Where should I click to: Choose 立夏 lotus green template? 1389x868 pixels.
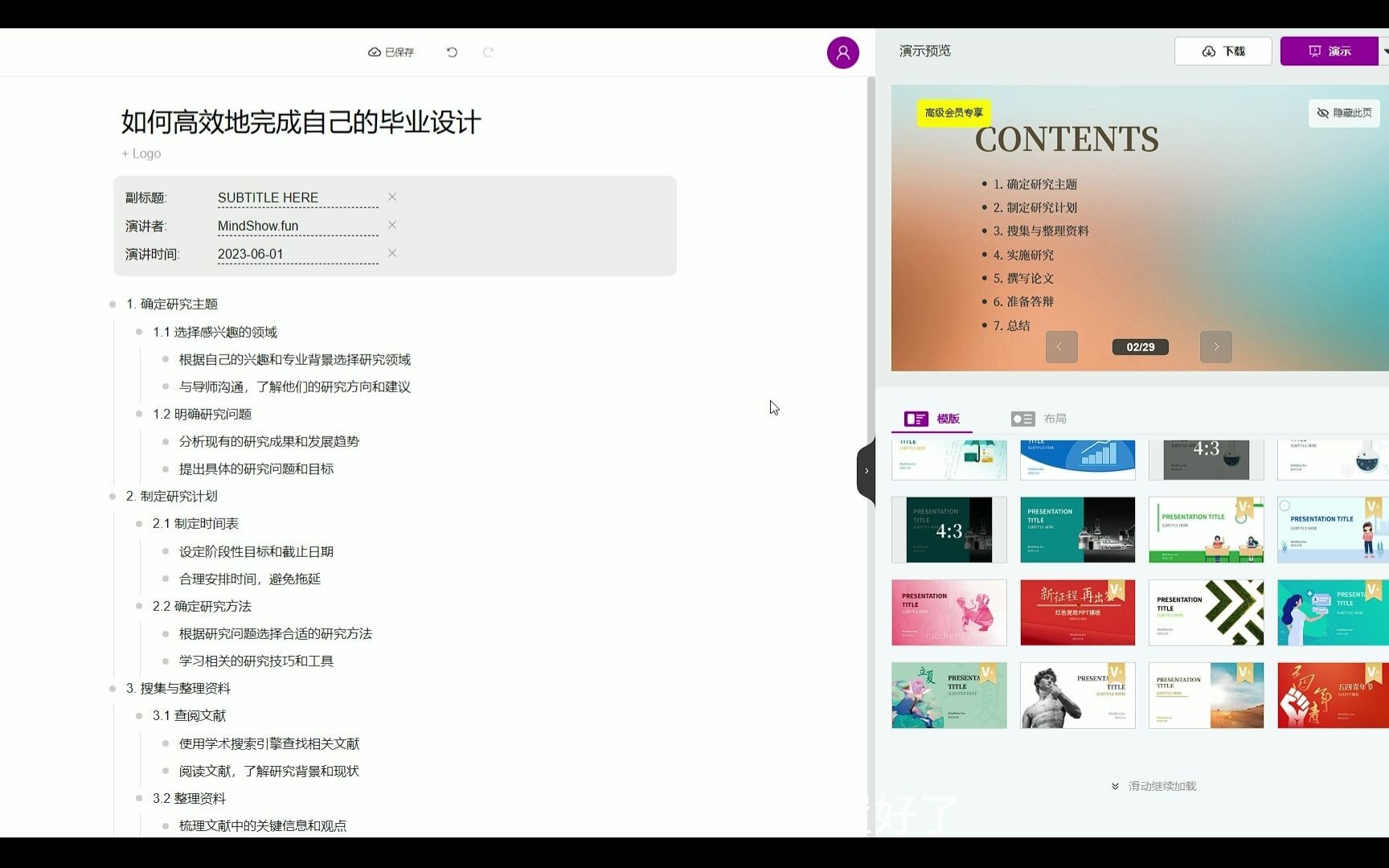[949, 695]
